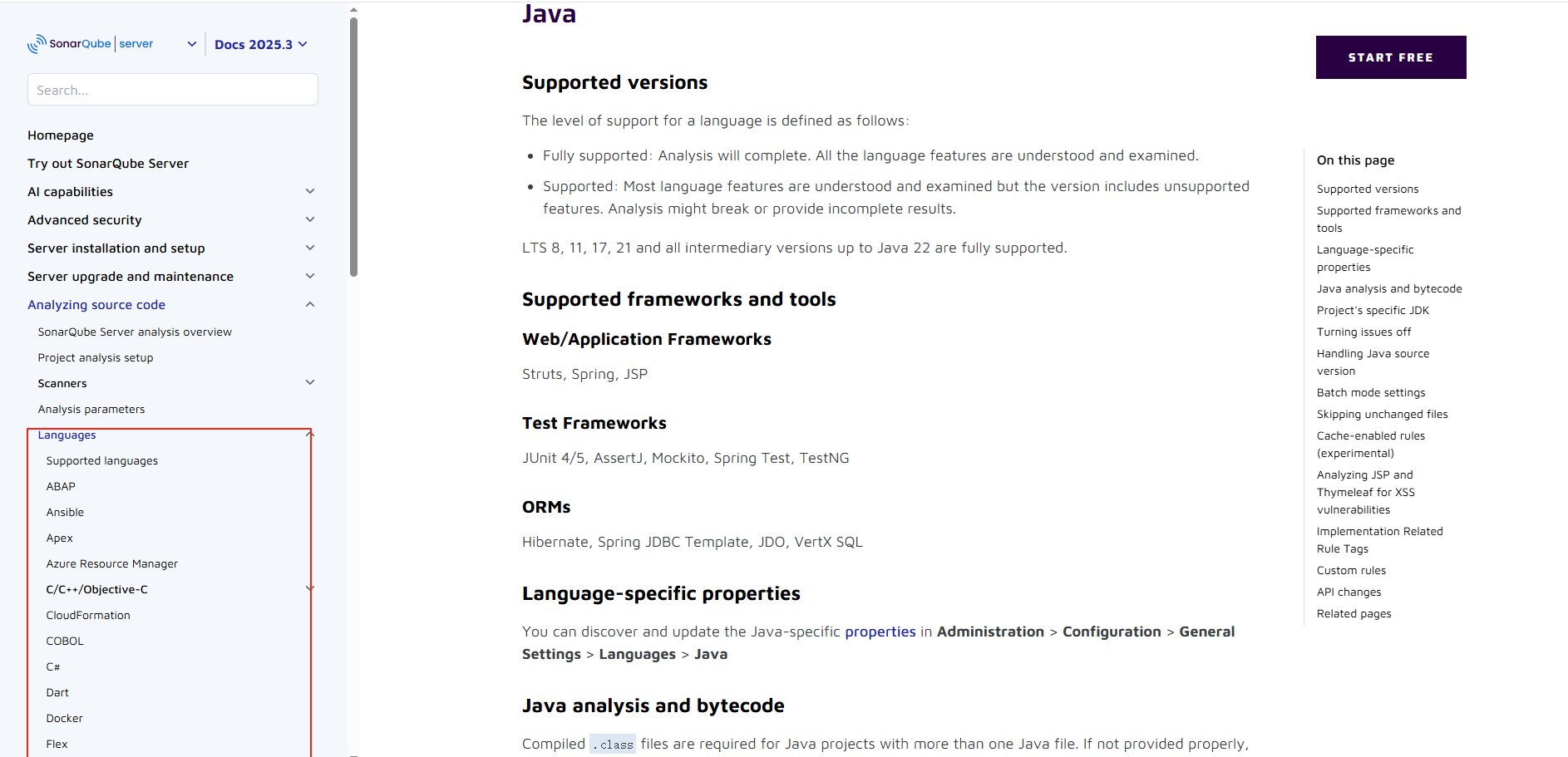
Task: Open the properties link in the paragraph
Action: (x=880, y=632)
